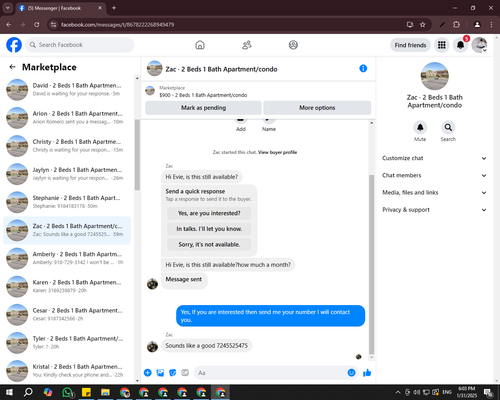The height and width of the screenshot is (400, 500).
Task: Open Cesar conversation in list
Action: (x=67, y=315)
